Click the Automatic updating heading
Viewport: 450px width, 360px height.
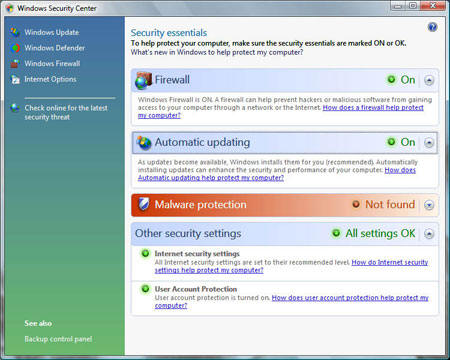click(202, 142)
